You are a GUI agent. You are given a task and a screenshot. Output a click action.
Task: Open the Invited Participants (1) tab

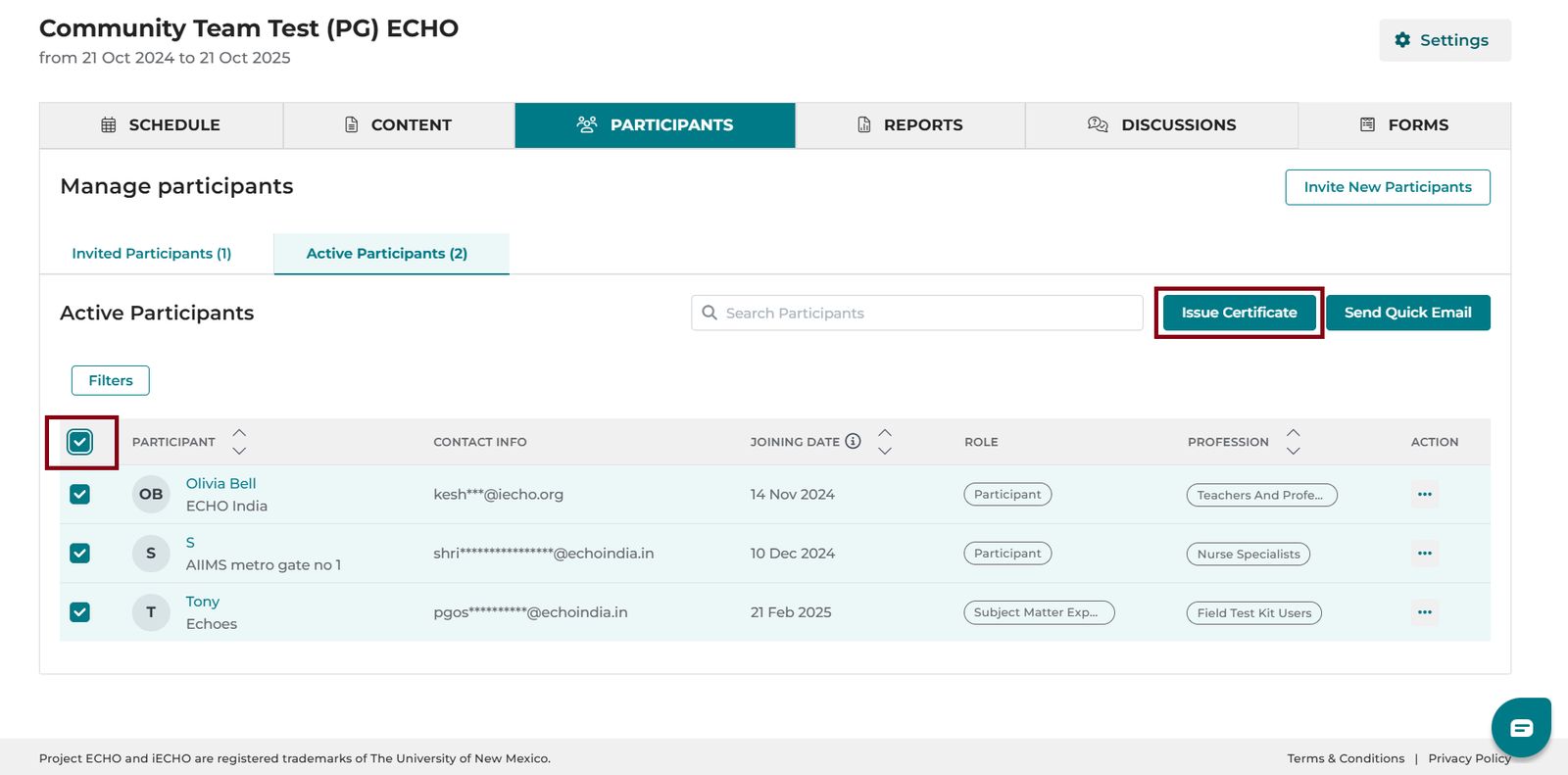[152, 254]
